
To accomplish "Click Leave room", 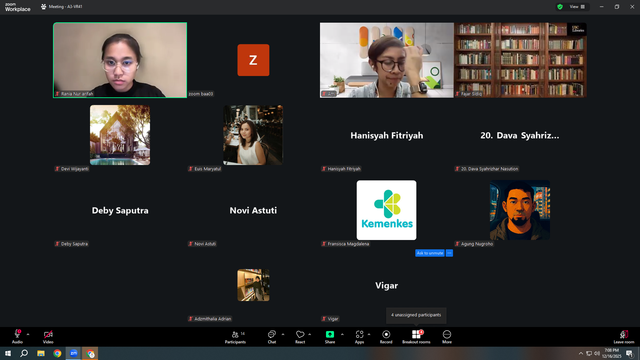I will tap(624, 337).
